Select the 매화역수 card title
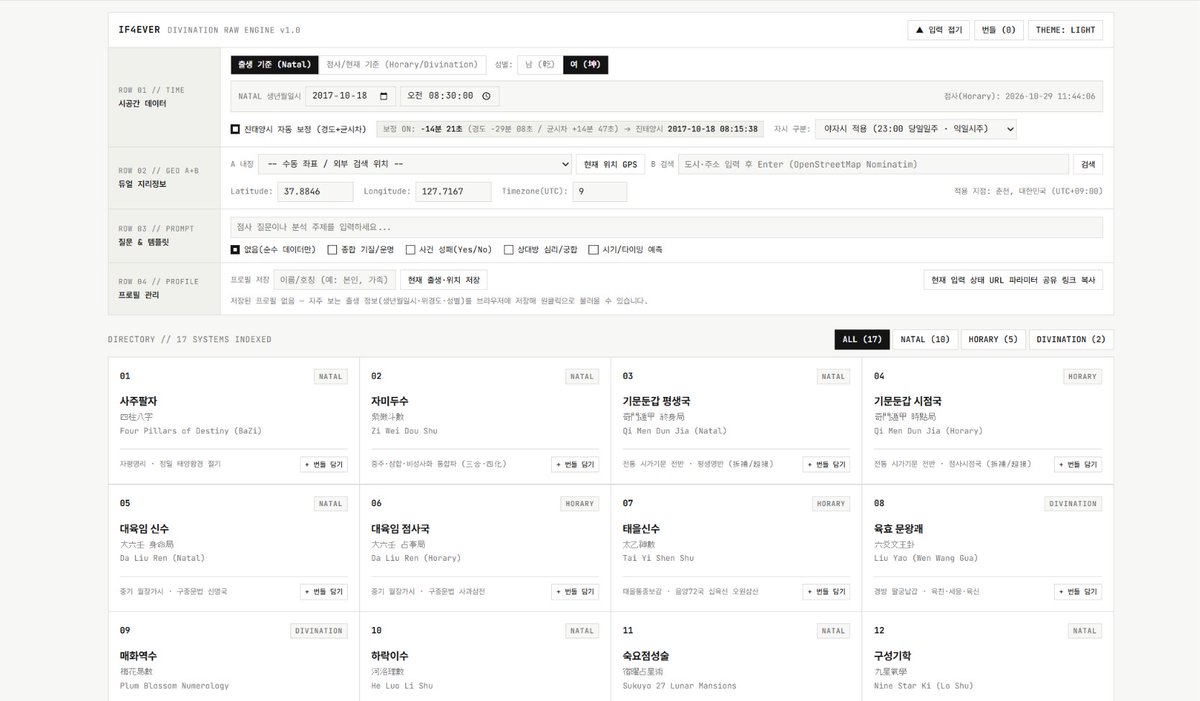The width and height of the screenshot is (1200, 701). pyautogui.click(x=140, y=656)
